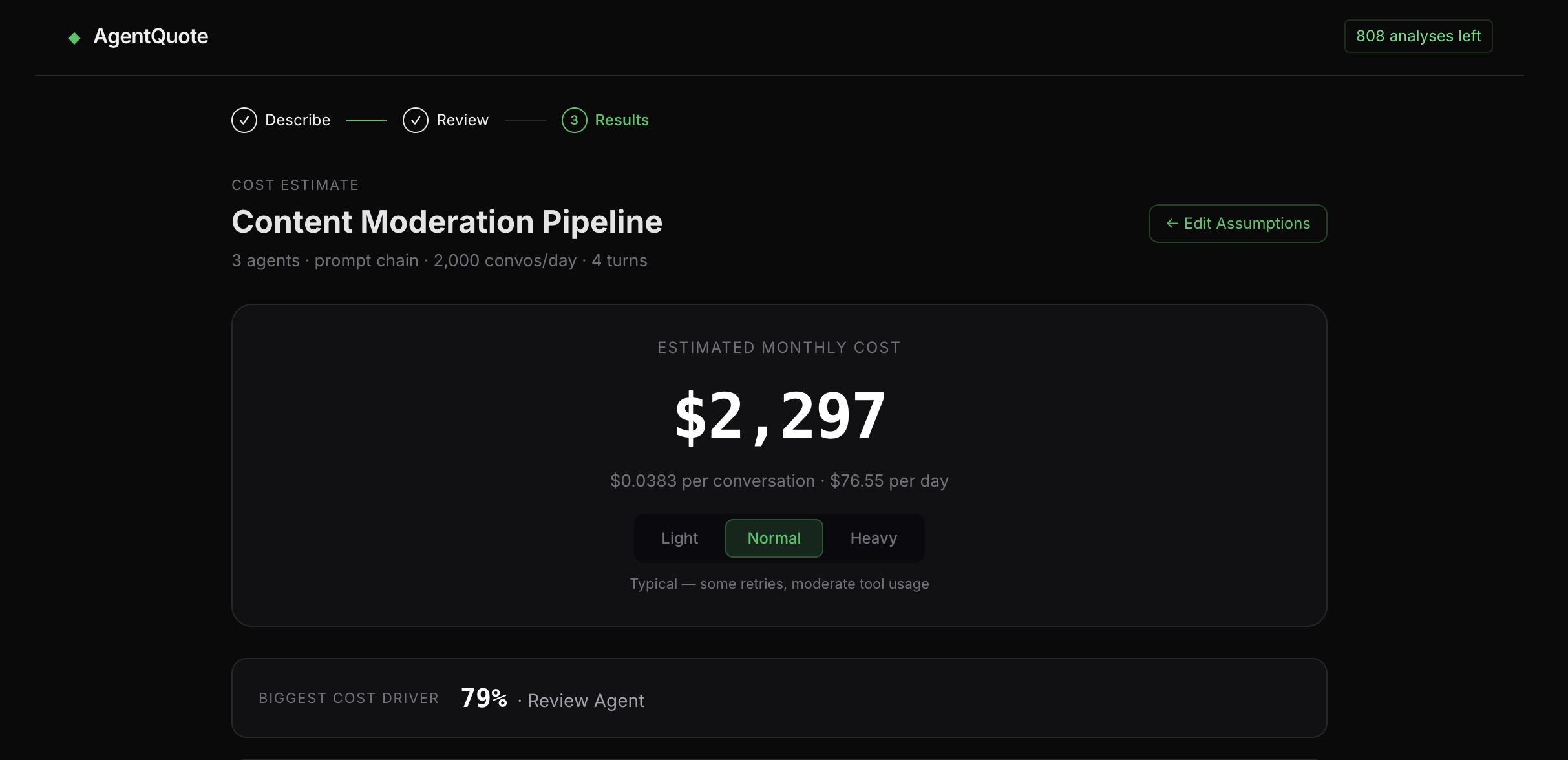Click the AgentQuote diamond logo icon

[74, 37]
